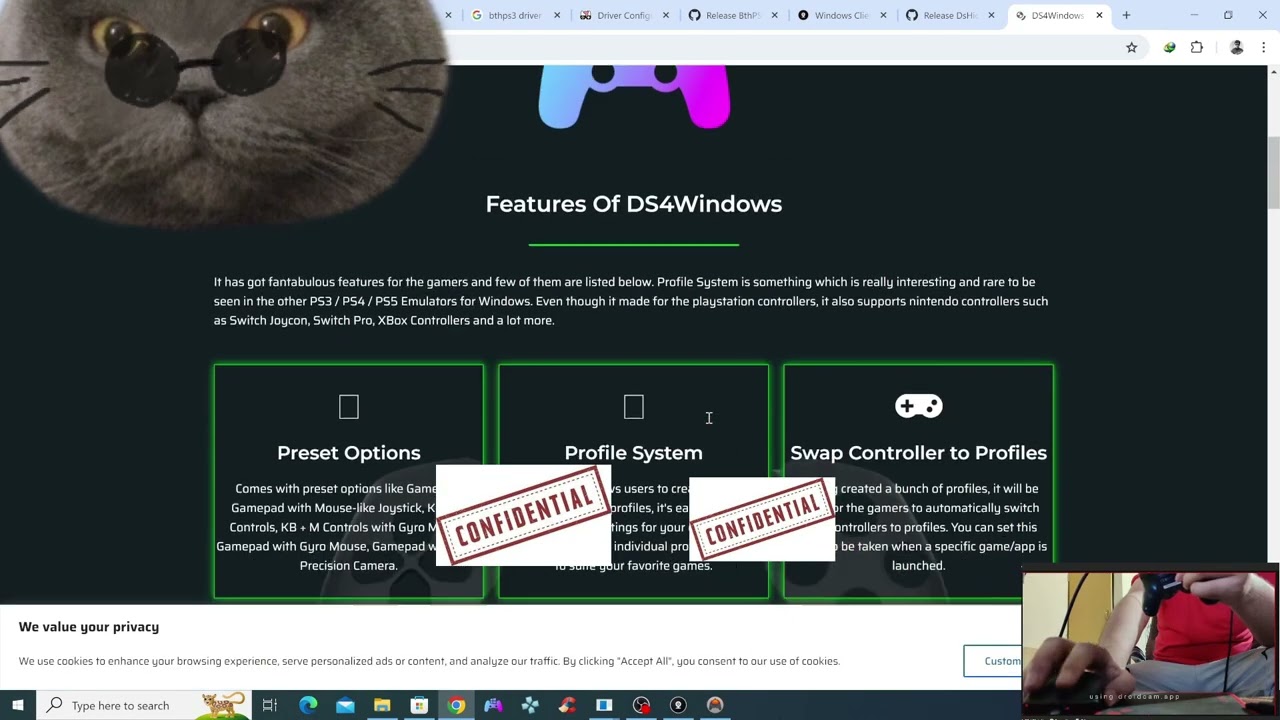Switch to the 'Release DsHi' GitHub tab
Viewport: 1280px width, 720px height.
point(949,15)
